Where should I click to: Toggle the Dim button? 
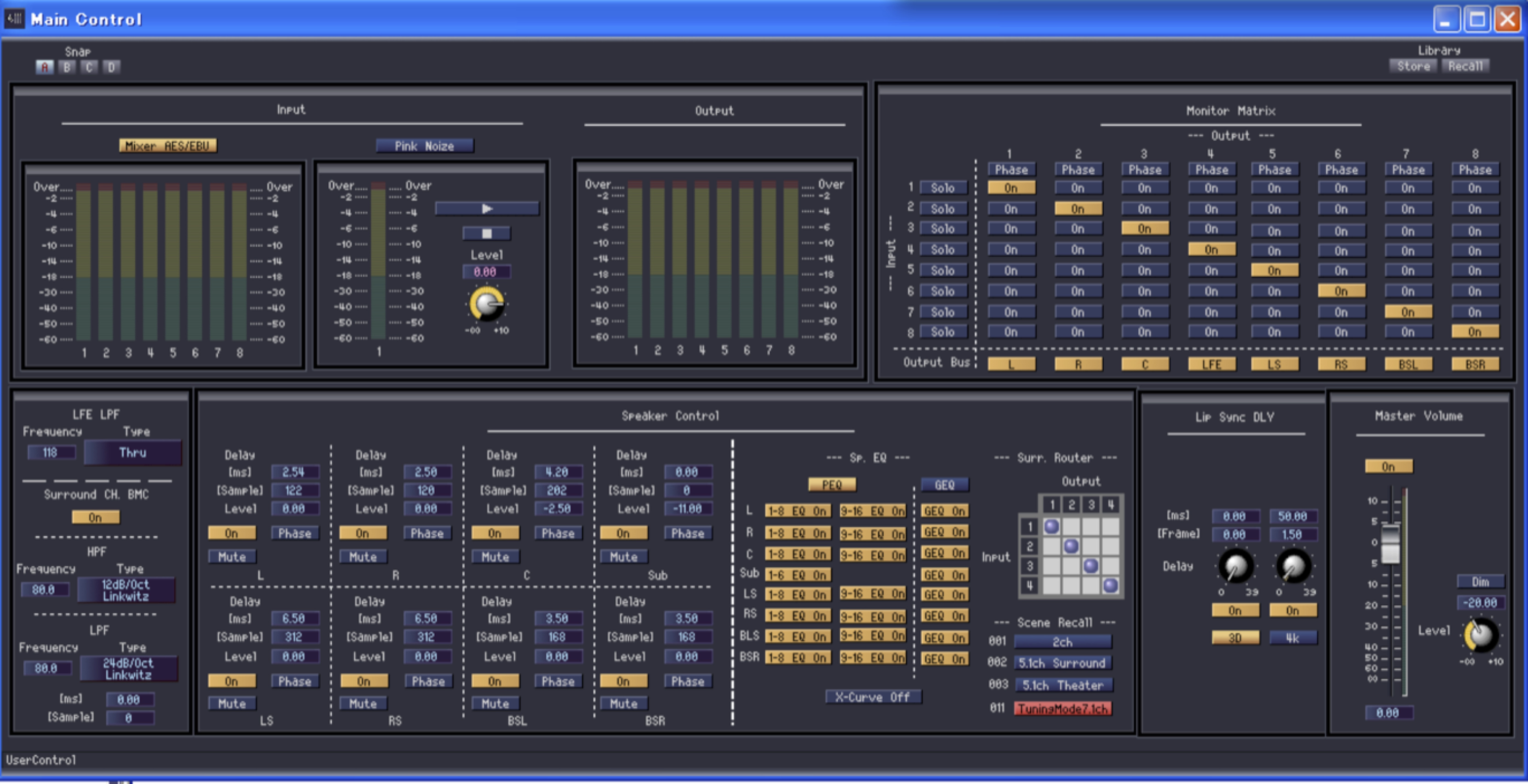click(1481, 582)
